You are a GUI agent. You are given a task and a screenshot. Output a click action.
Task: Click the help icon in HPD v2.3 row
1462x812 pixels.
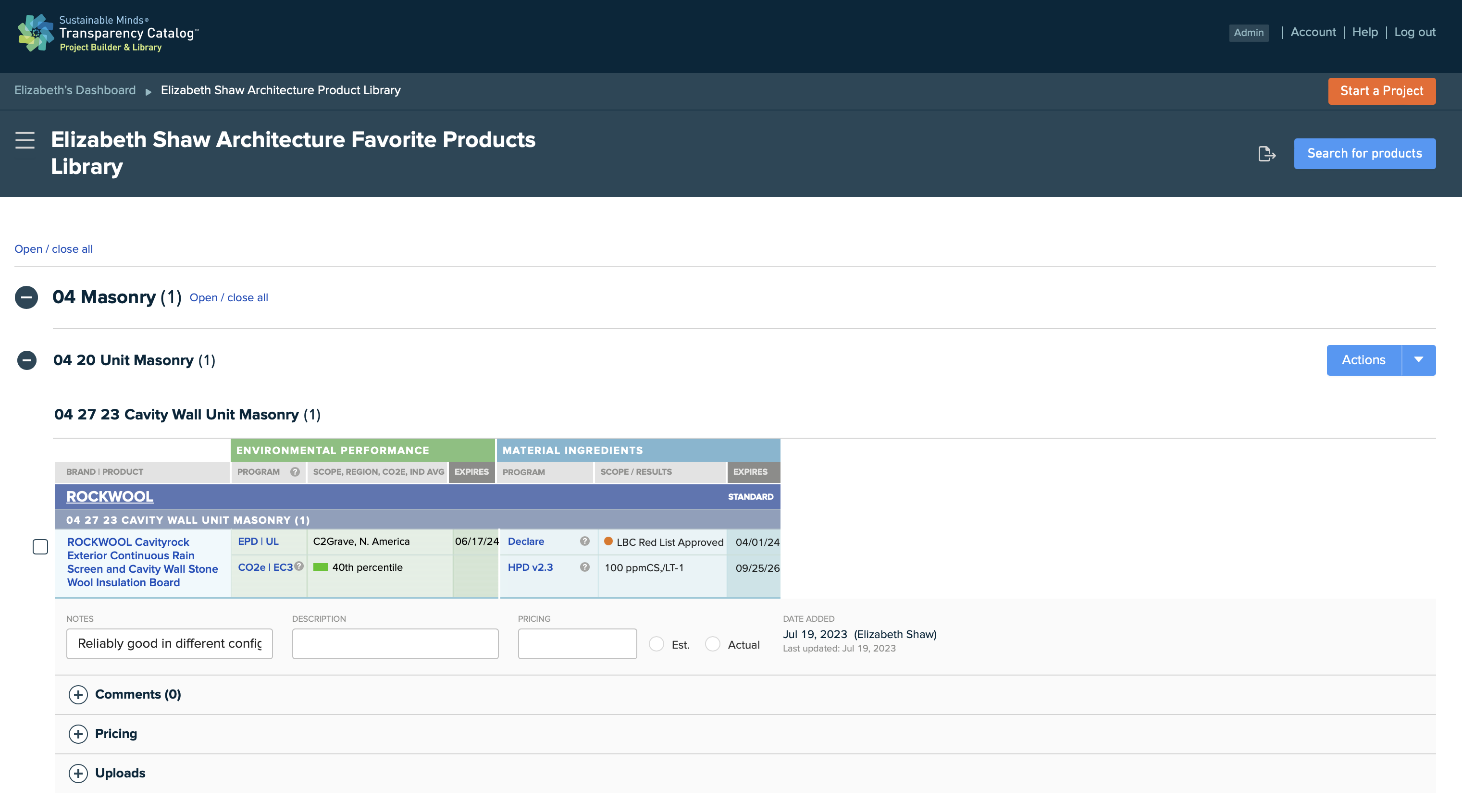coord(584,567)
